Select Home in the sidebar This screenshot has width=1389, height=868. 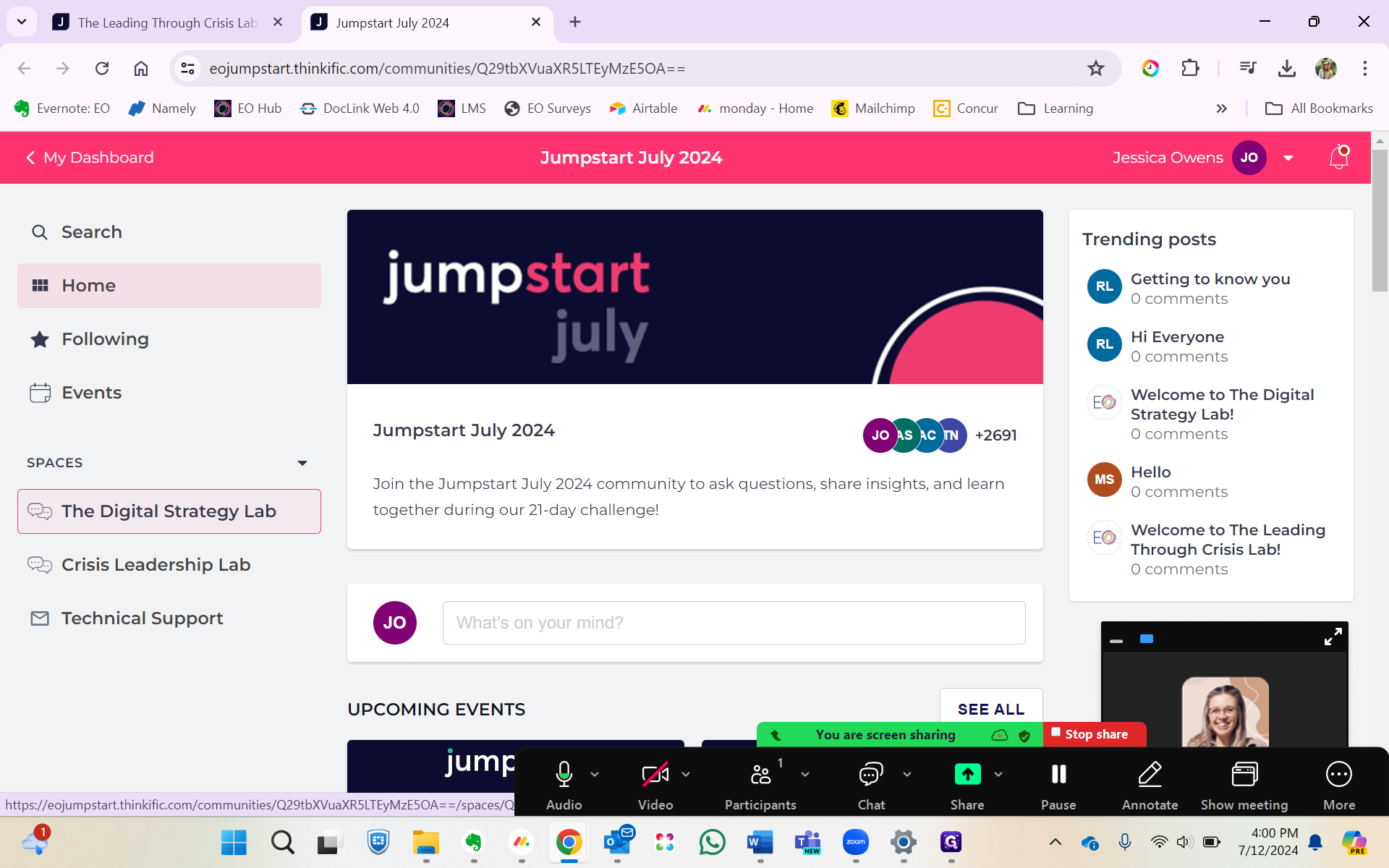pos(169,286)
